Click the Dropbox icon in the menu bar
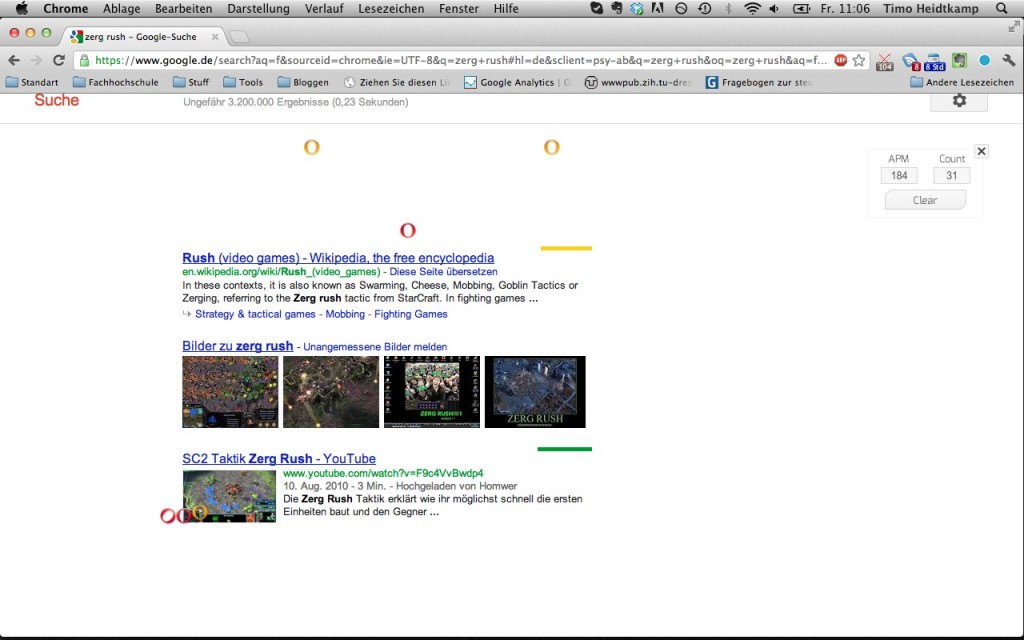The image size is (1024, 640). tap(637, 8)
